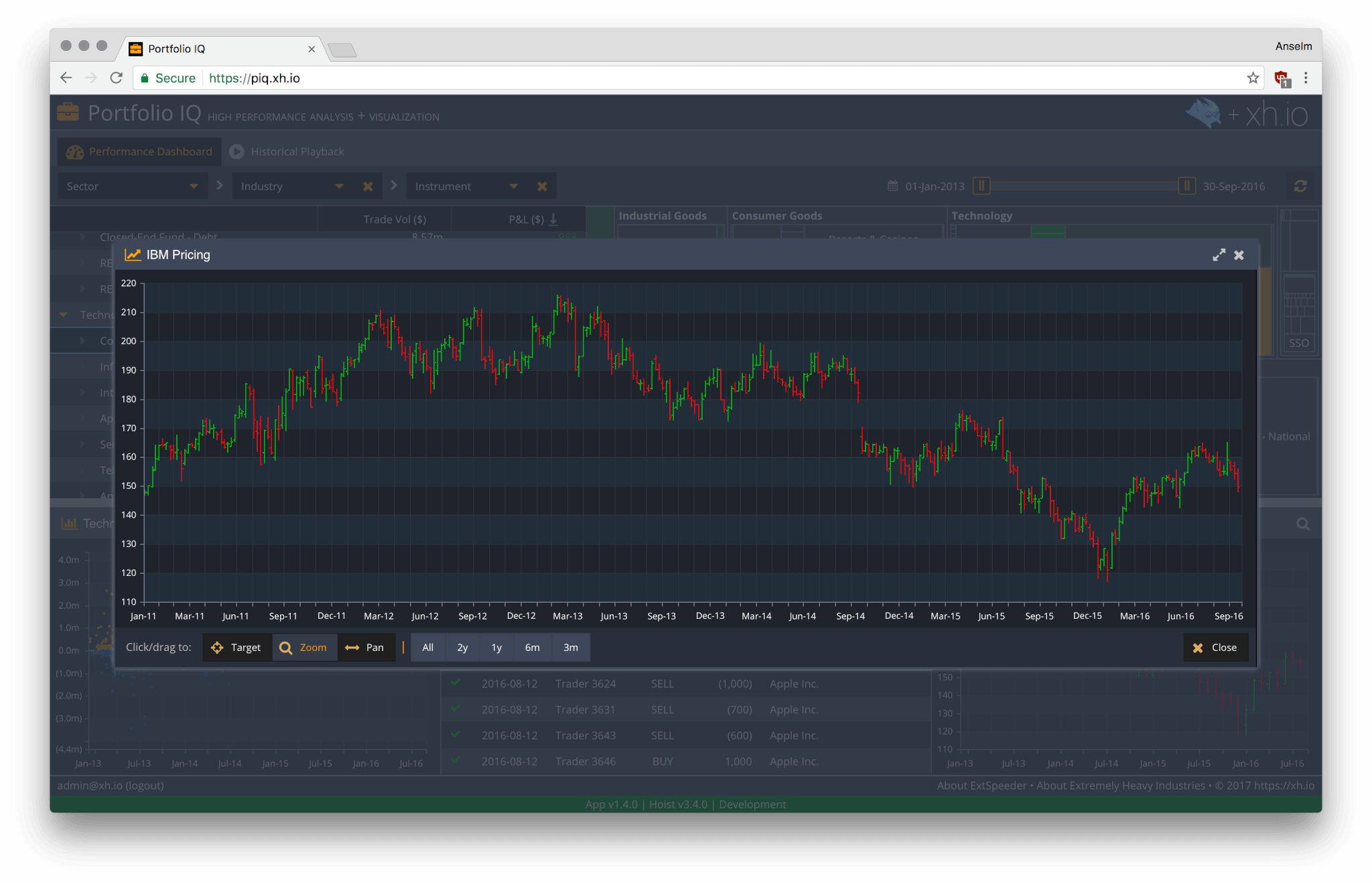Click the Technology treemap header

981,216
